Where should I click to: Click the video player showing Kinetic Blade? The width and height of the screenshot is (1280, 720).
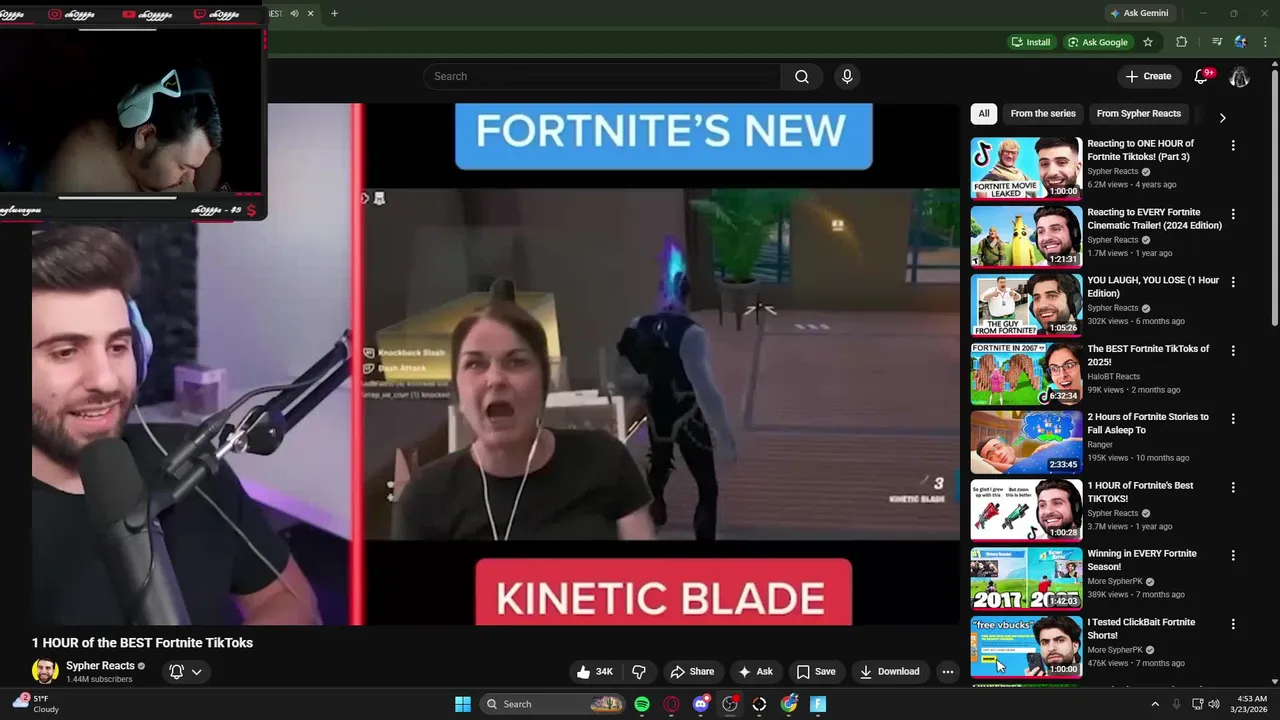[496, 364]
